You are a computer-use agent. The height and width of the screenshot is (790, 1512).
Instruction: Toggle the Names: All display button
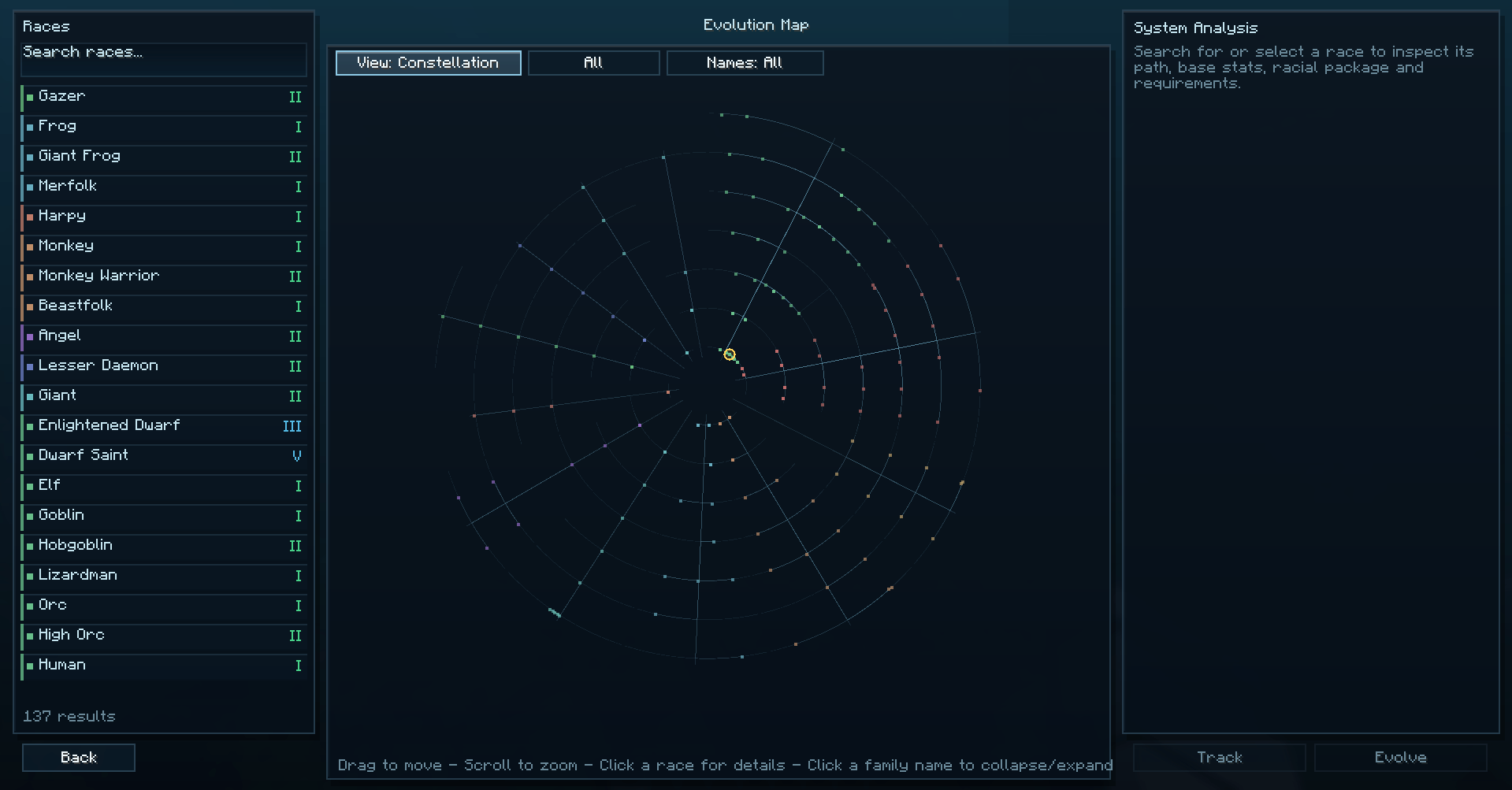click(745, 63)
